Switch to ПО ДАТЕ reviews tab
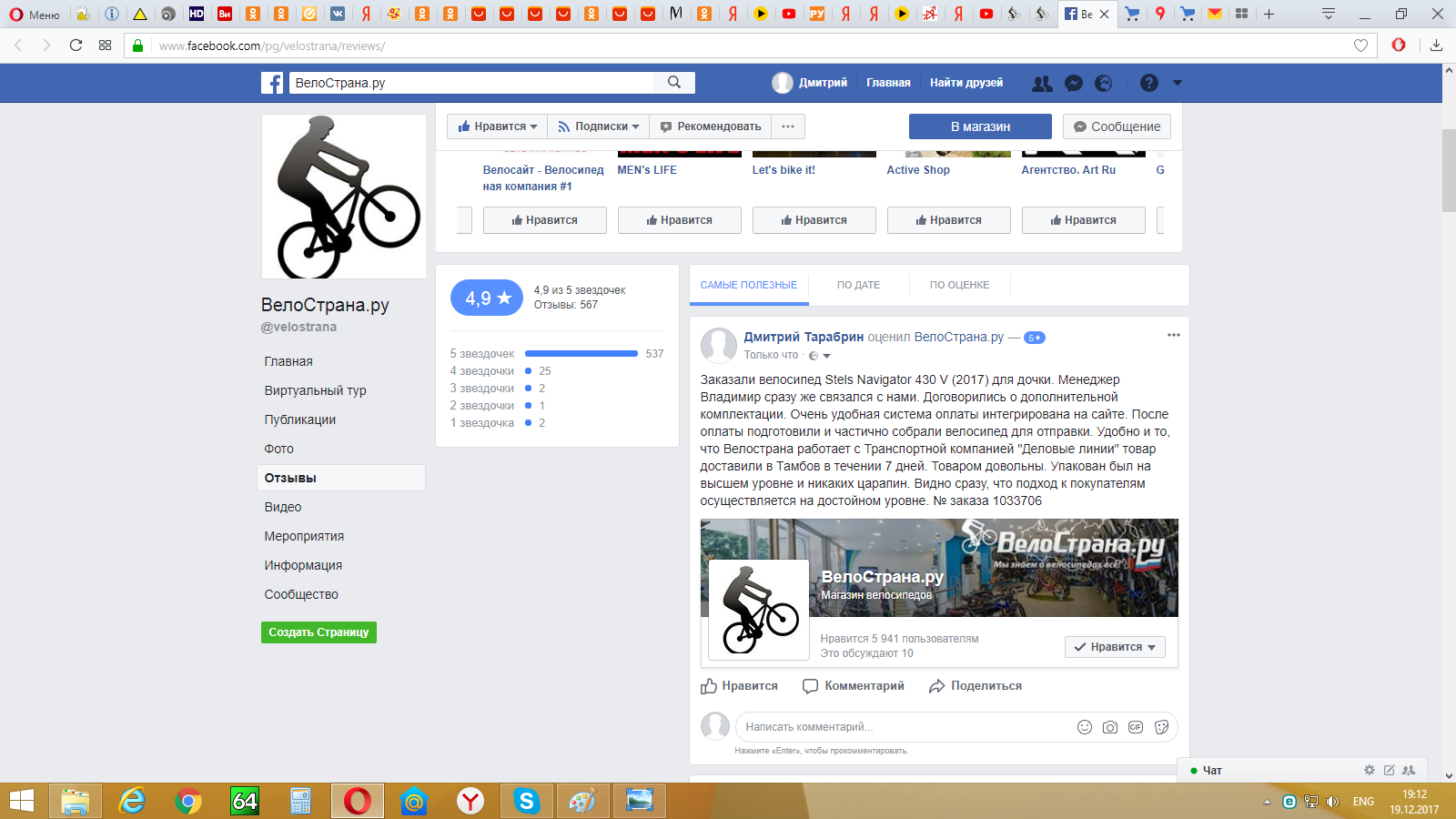Screen dimensions: 1456x819 pos(858,285)
